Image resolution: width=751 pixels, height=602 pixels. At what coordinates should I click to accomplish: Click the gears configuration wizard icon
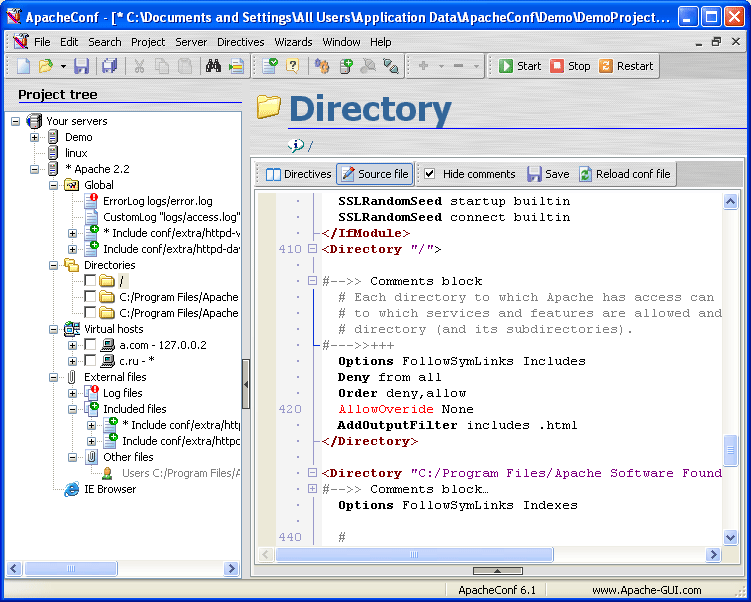pos(322,66)
